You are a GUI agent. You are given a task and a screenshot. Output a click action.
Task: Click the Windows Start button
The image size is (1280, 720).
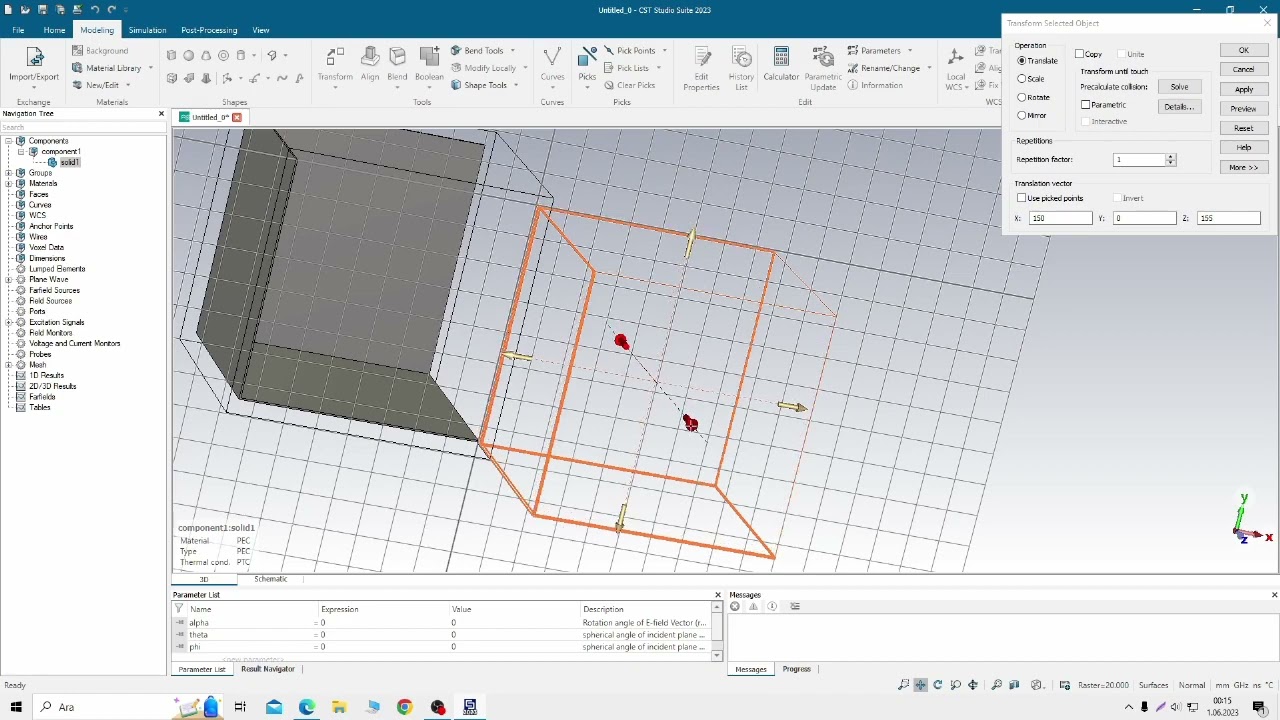click(x=16, y=707)
